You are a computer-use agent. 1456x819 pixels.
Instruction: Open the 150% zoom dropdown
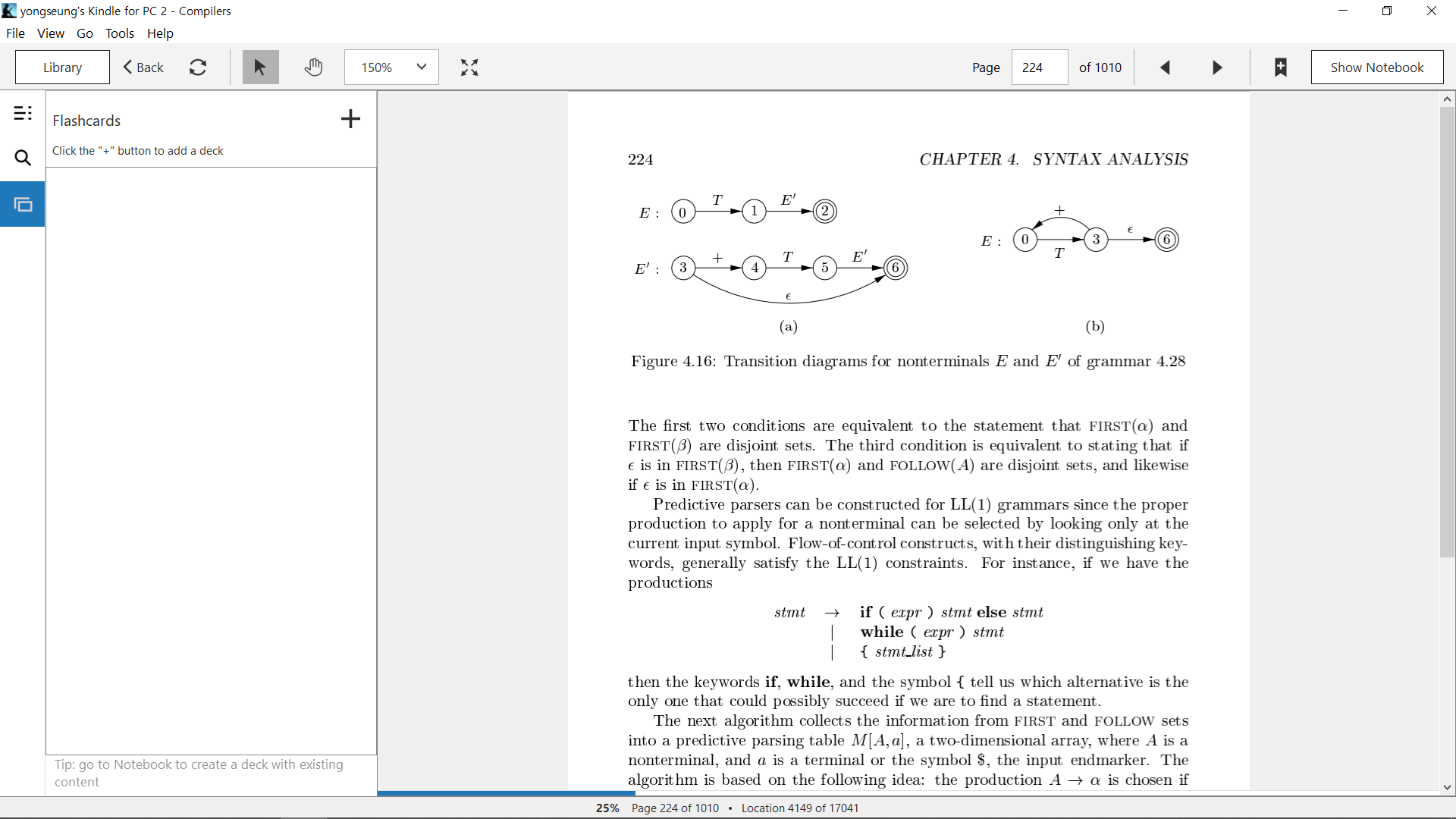(x=391, y=67)
